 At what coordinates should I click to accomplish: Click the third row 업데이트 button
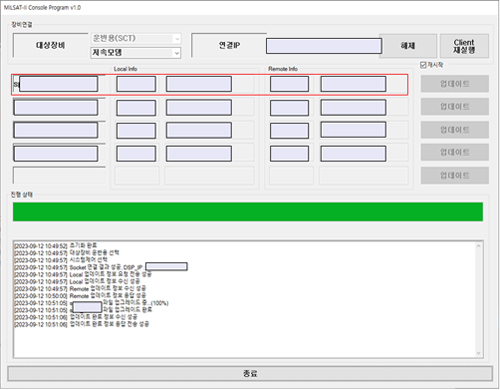[x=455, y=130]
